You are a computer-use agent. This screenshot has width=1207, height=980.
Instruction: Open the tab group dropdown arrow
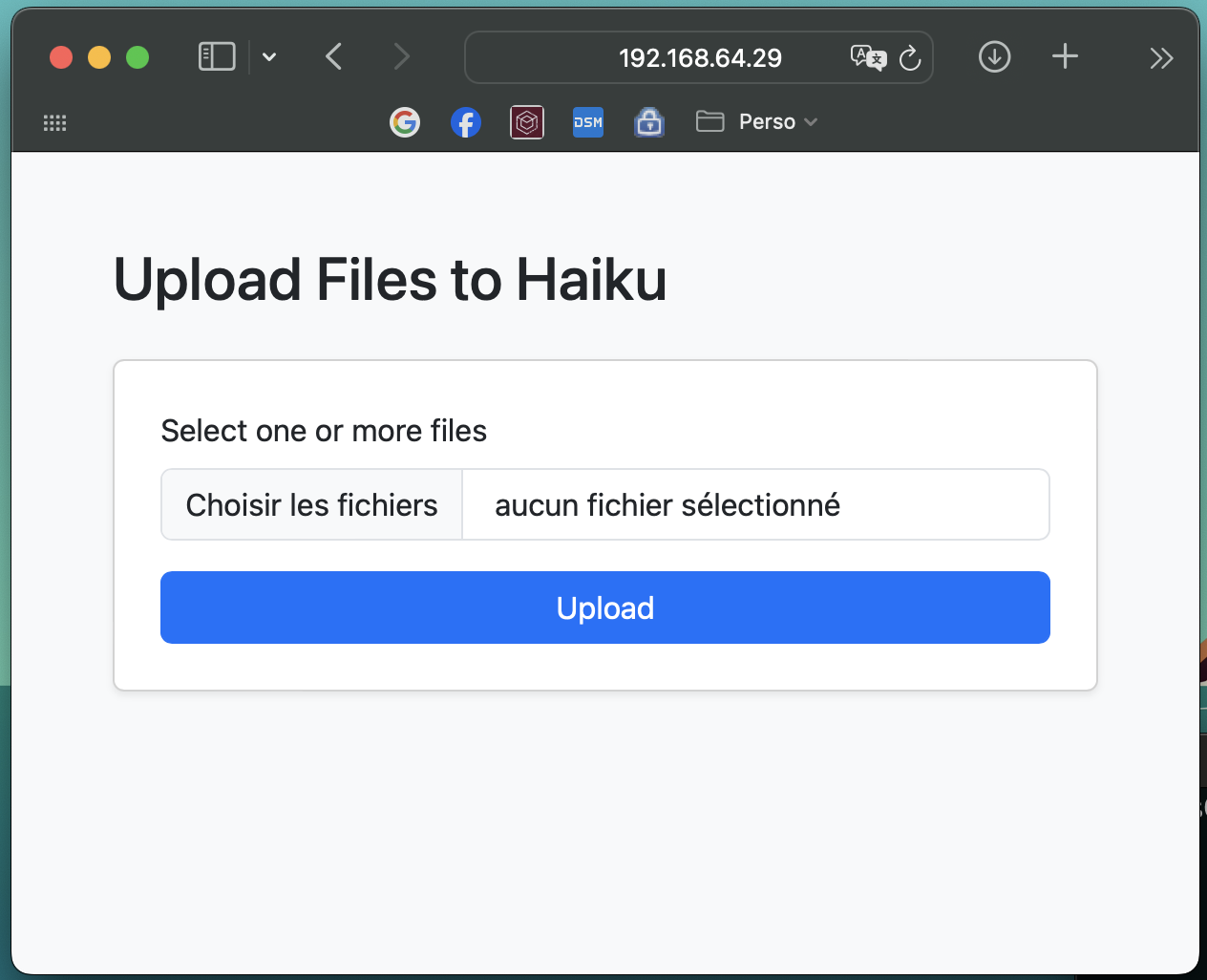pyautogui.click(x=269, y=57)
